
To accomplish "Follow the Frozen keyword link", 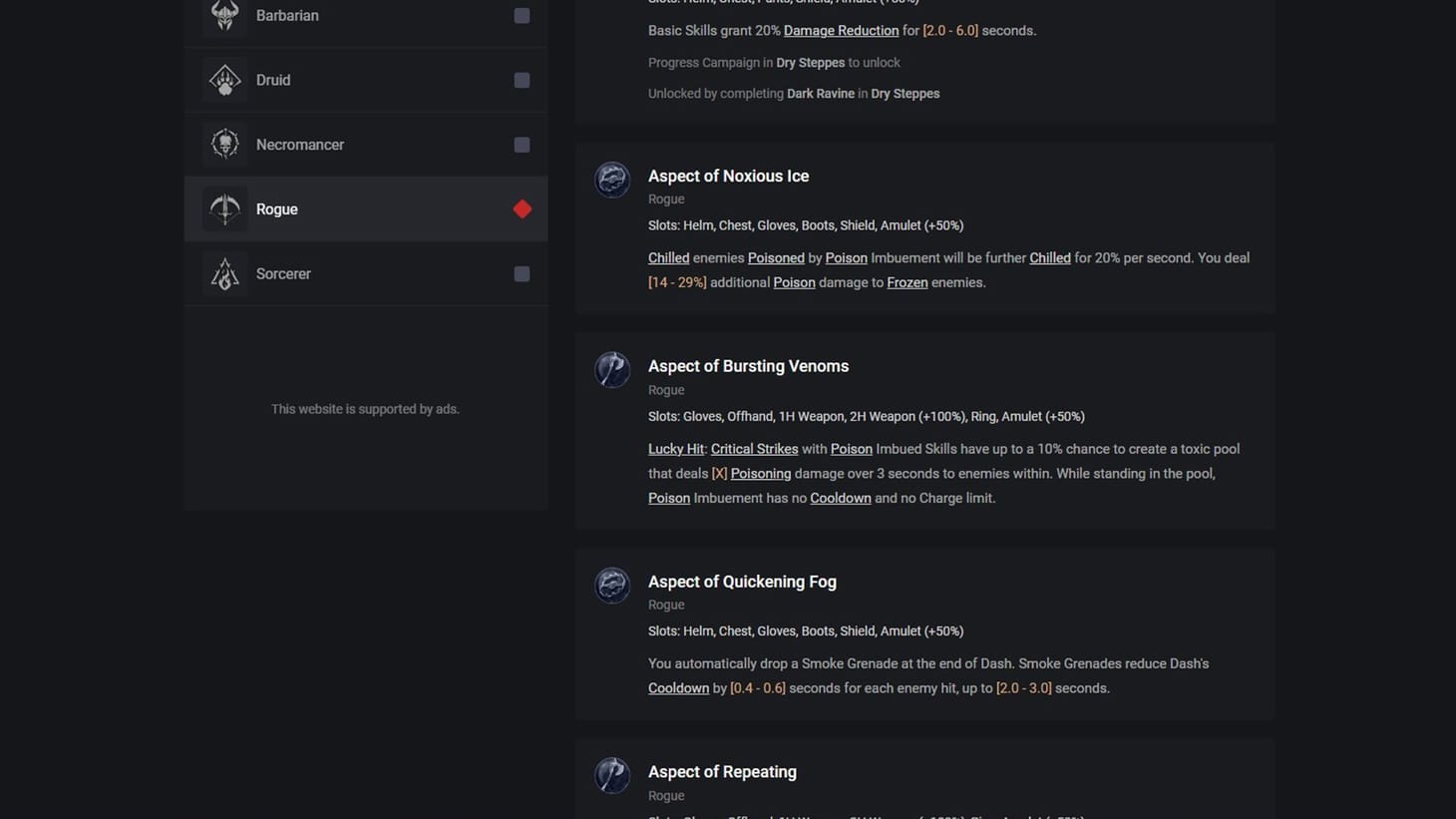I will (x=907, y=282).
